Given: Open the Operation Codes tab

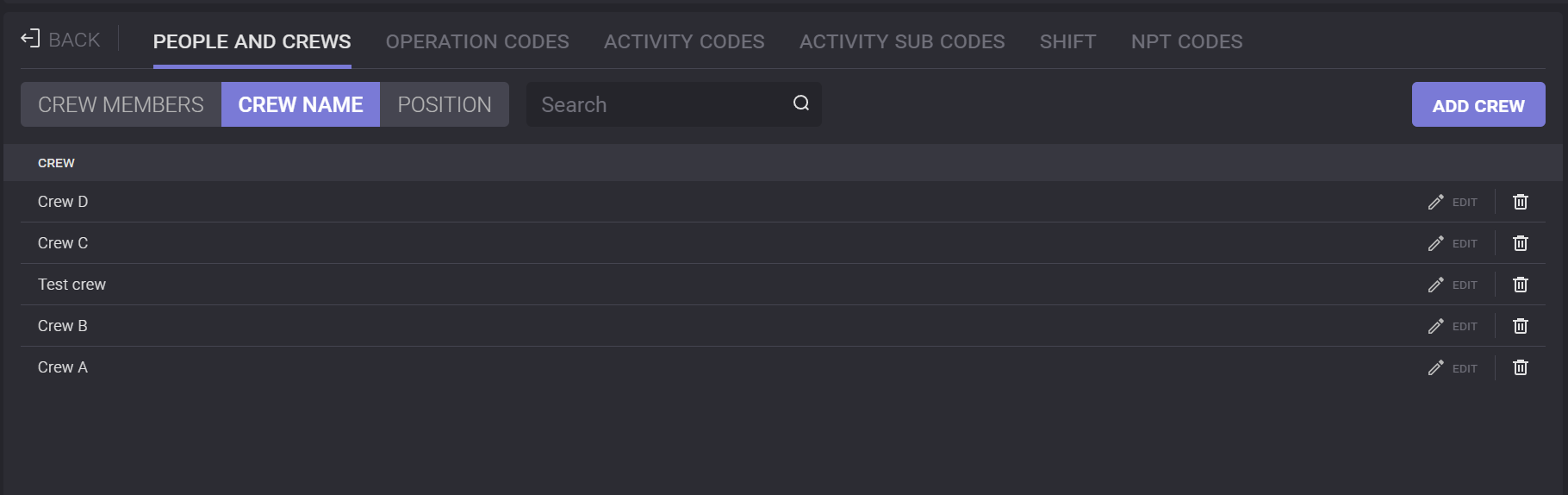Looking at the screenshot, I should point(477,41).
